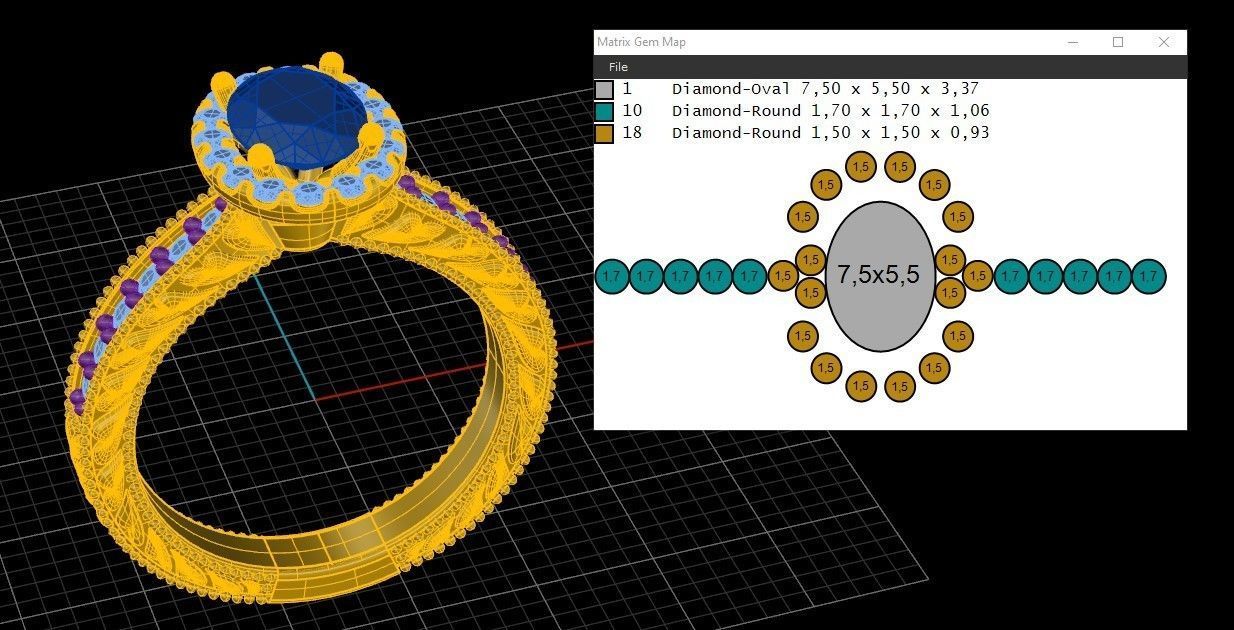Select the leftmost teal 1,7 gem circle
1234x630 pixels.
612,276
